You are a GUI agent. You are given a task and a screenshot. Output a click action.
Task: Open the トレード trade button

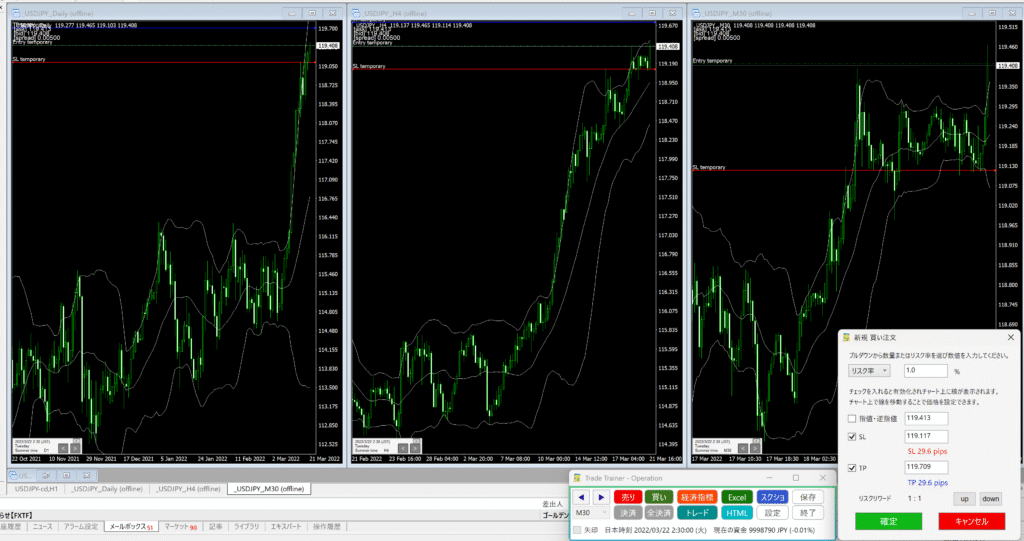pos(697,513)
